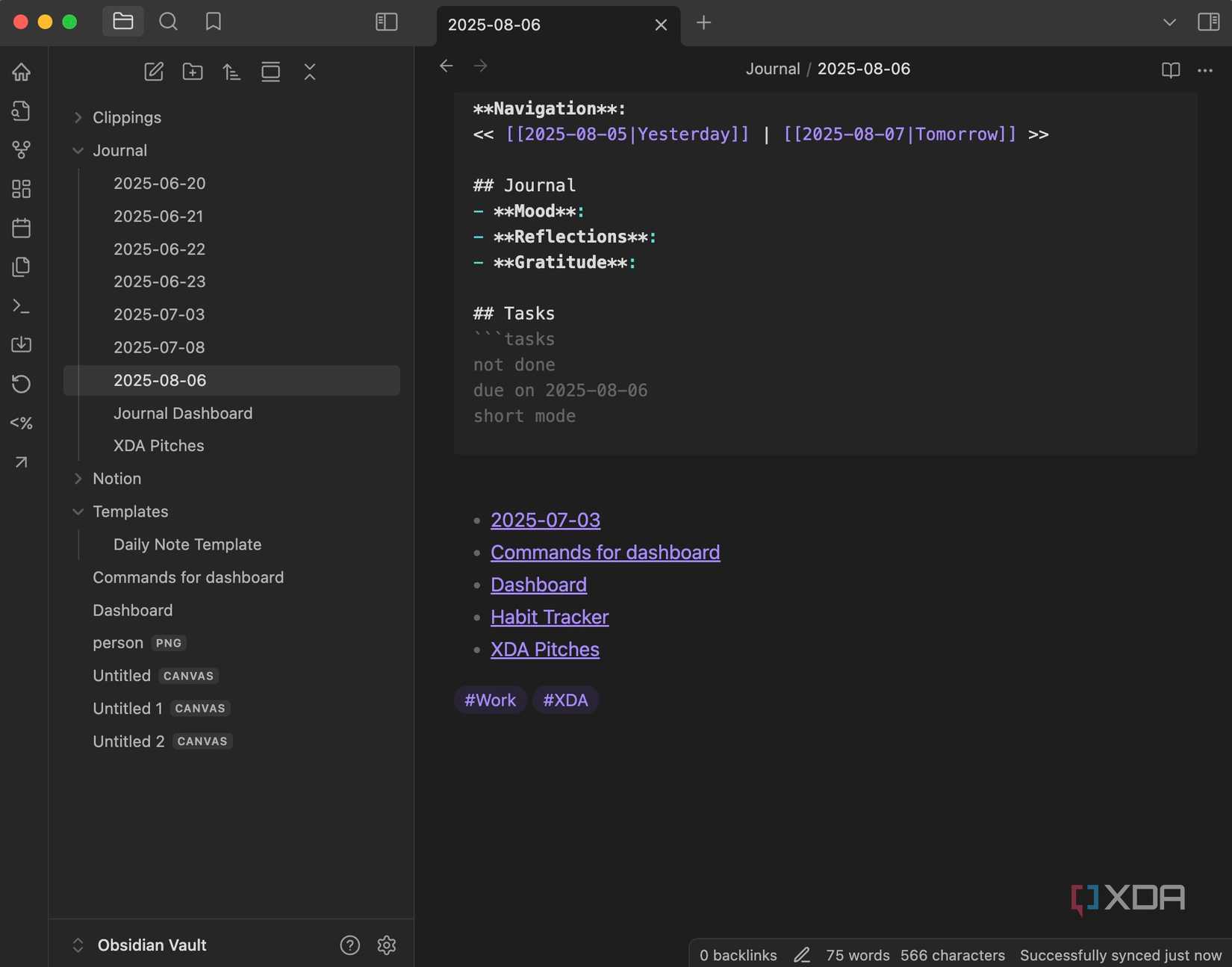Click the Templater <% ribbon icon

coord(22,423)
